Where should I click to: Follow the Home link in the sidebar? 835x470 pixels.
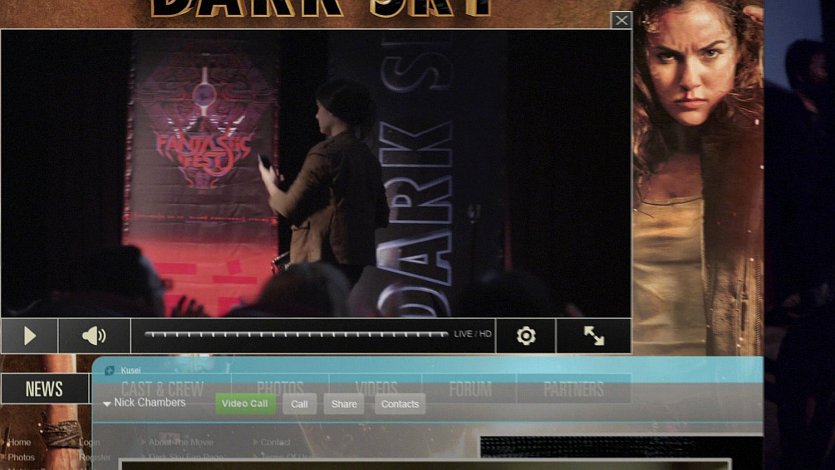(19, 442)
